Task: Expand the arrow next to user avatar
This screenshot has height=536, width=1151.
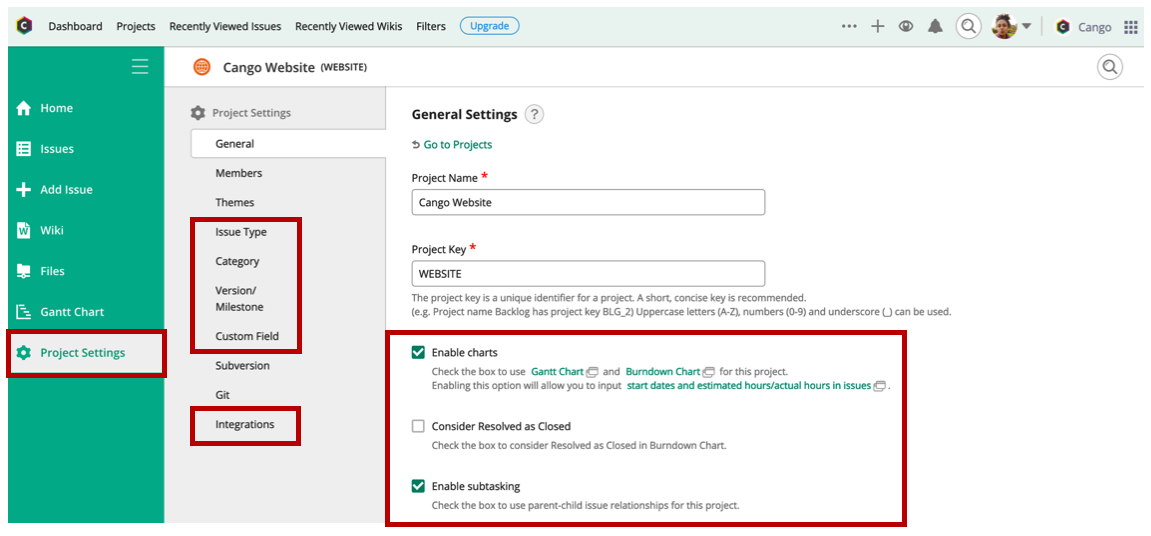Action: pyautogui.click(x=1026, y=26)
